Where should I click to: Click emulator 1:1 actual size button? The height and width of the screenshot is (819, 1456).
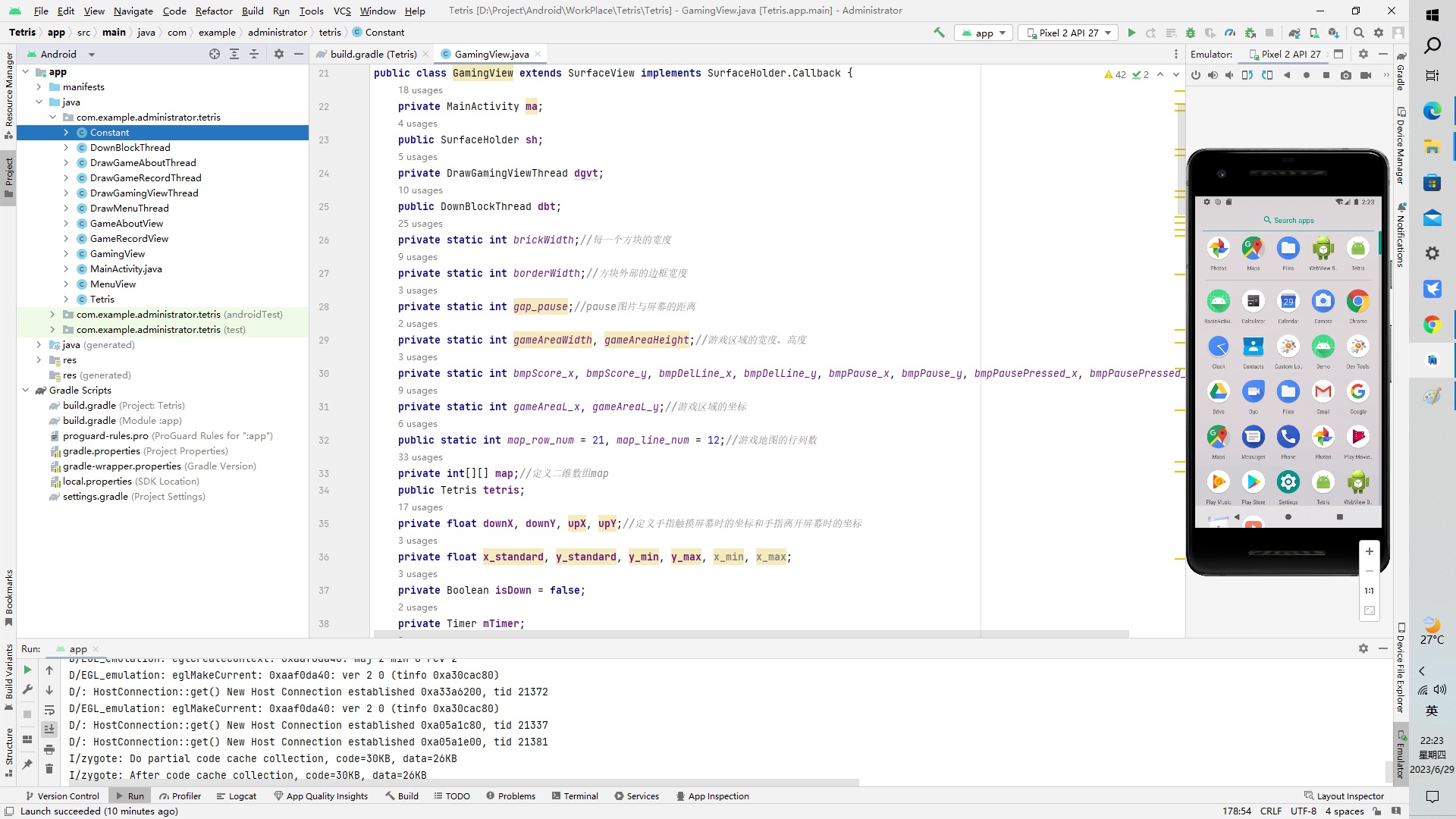tap(1370, 591)
